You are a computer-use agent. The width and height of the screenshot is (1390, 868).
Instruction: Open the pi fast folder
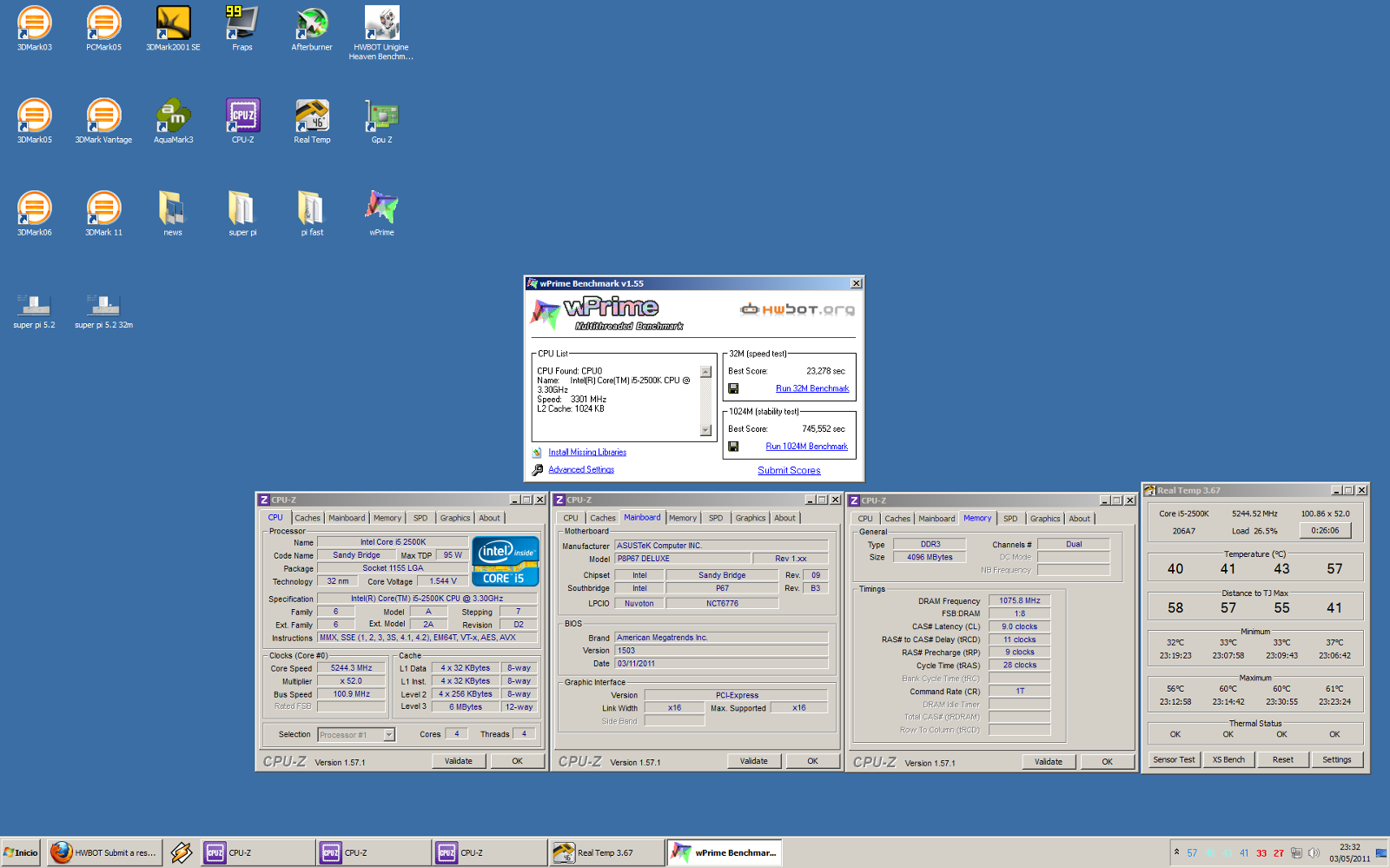(x=312, y=214)
